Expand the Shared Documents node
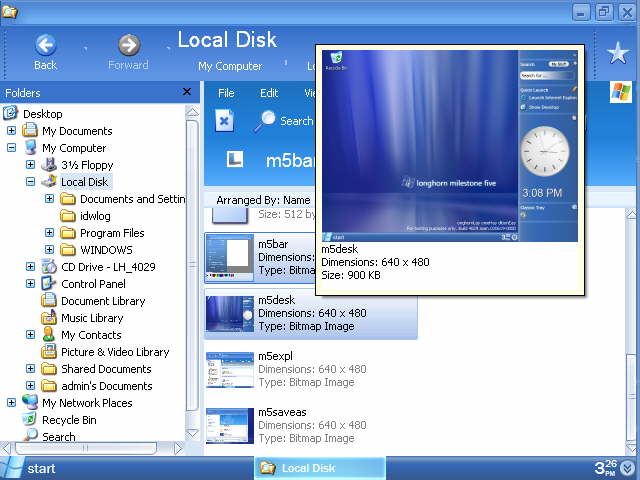 (x=30, y=369)
